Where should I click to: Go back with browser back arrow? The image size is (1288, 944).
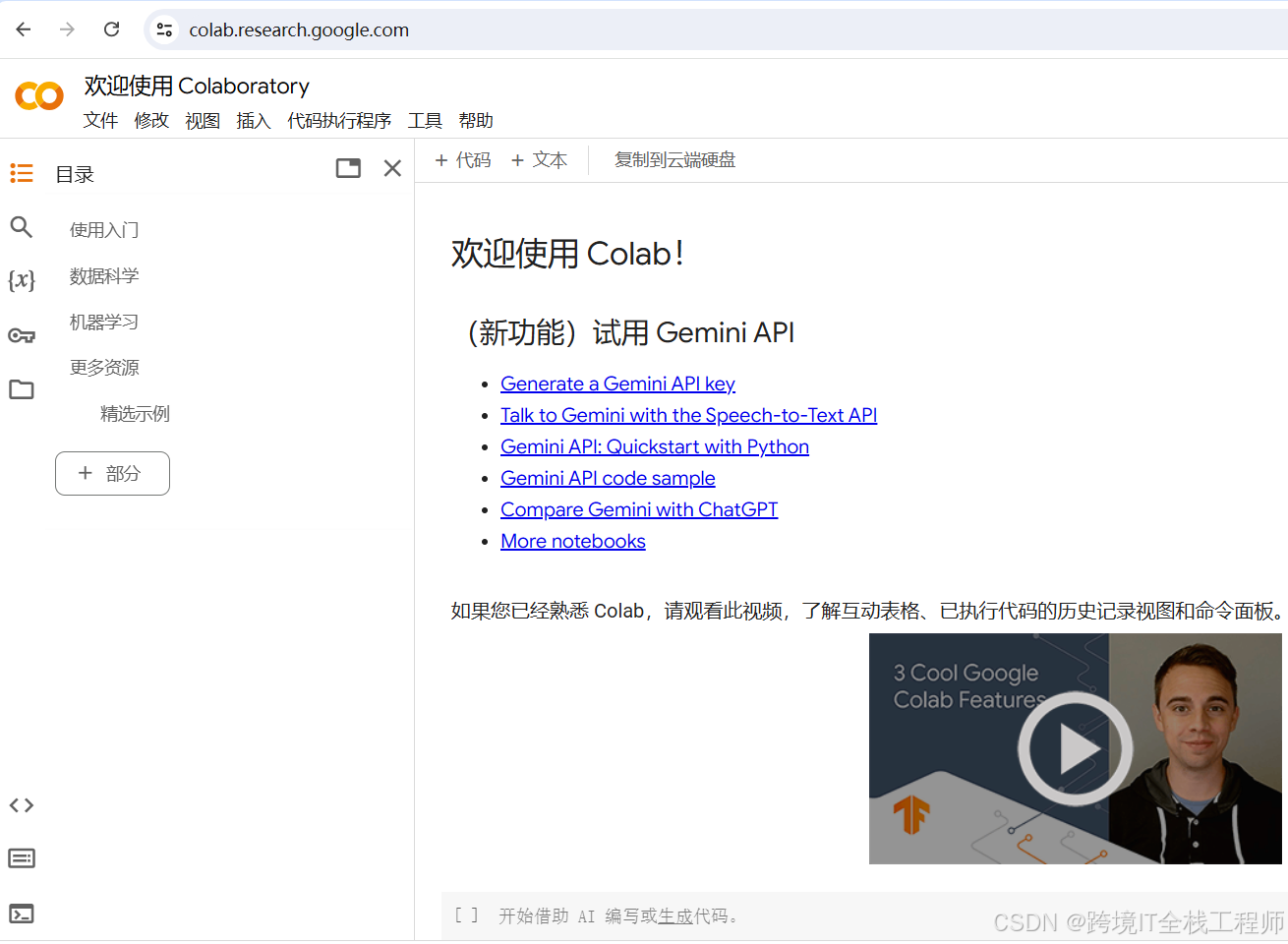[24, 29]
